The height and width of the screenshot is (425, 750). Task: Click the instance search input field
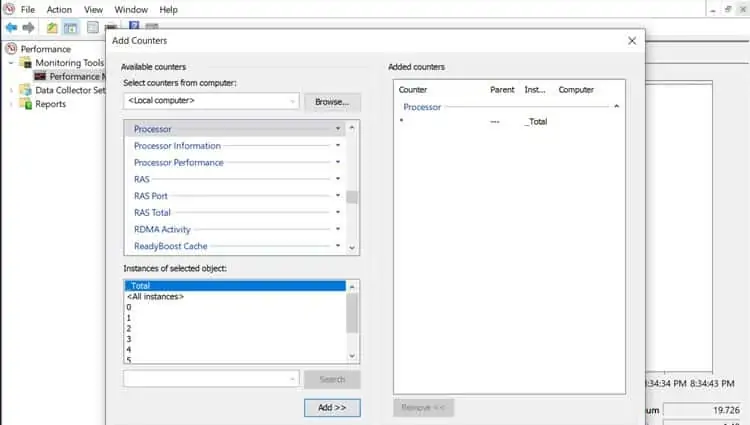(x=211, y=379)
